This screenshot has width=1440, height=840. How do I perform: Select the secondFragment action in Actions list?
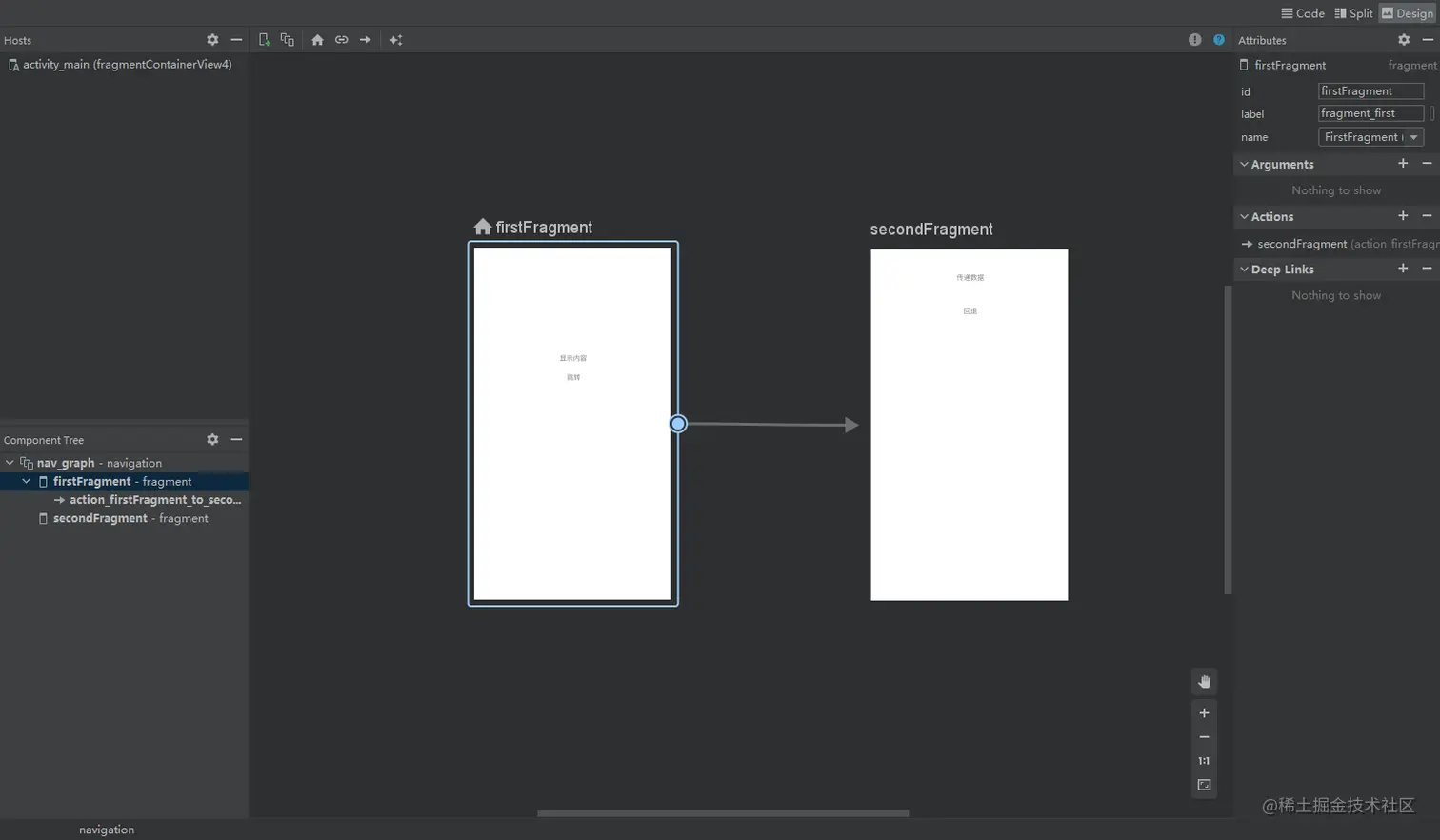[1339, 244]
